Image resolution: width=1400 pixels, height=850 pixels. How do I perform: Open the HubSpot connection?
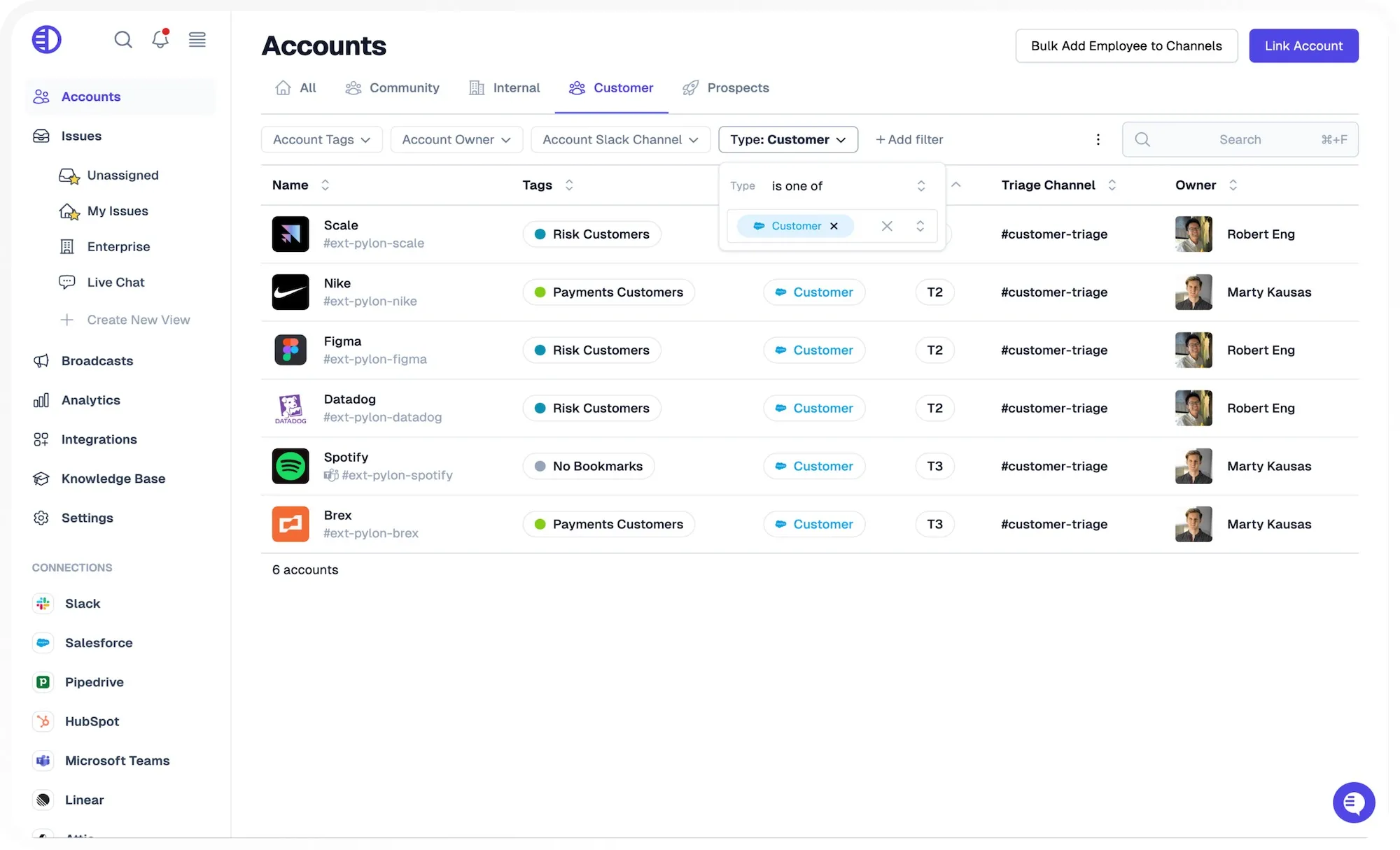coord(76,721)
